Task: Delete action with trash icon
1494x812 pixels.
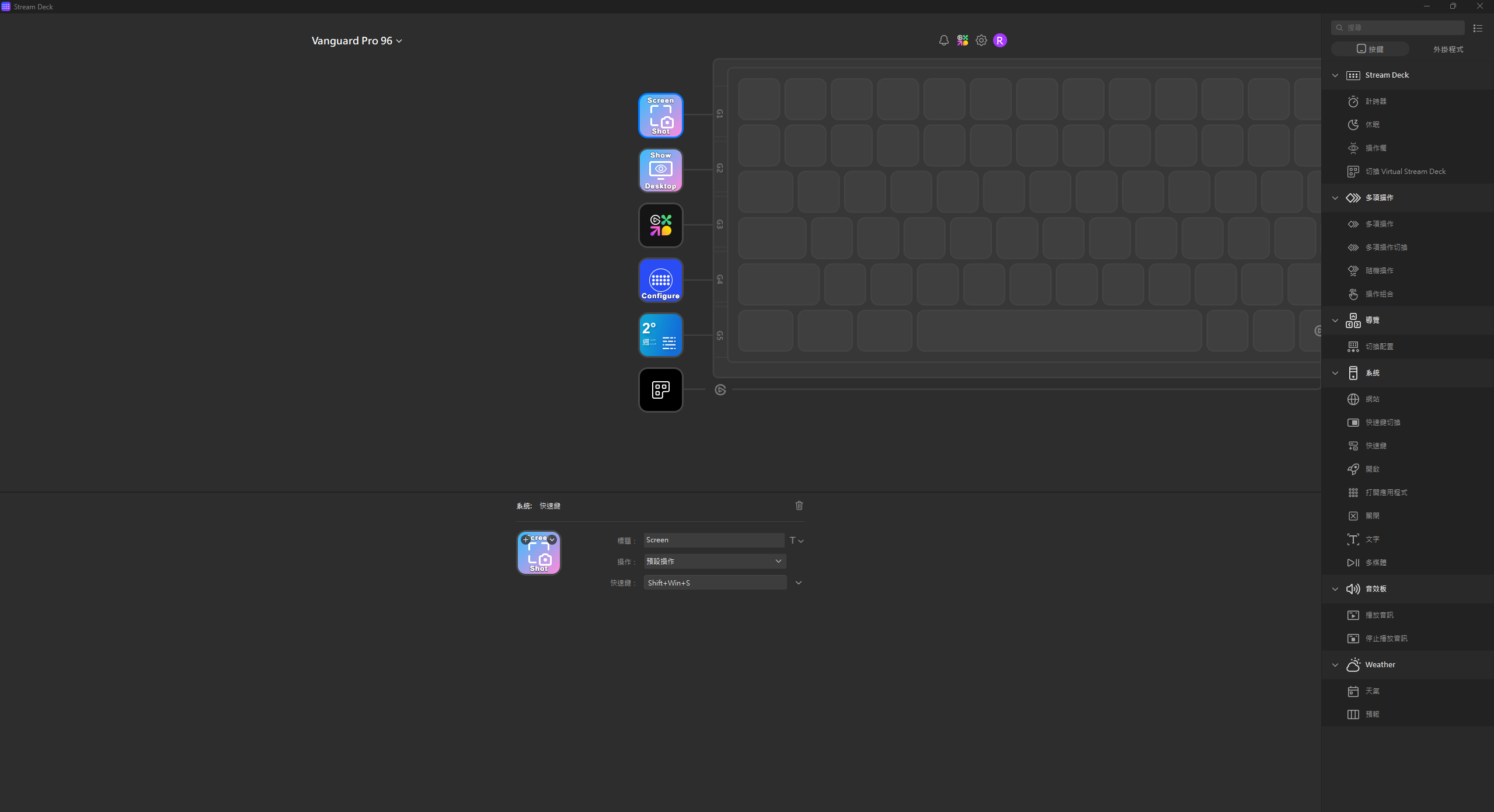Action: (x=799, y=506)
